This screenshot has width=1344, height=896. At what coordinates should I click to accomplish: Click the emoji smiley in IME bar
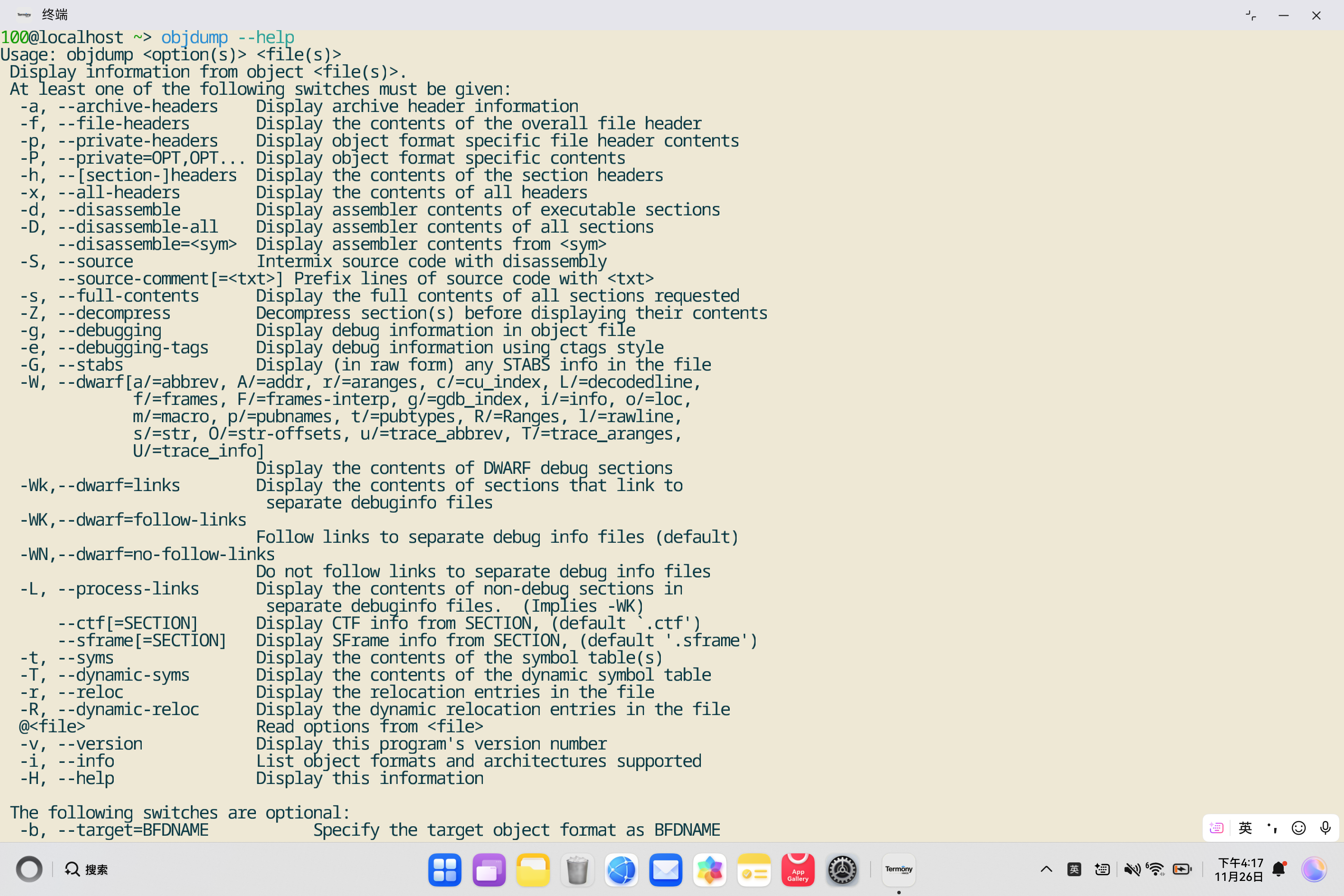pyautogui.click(x=1298, y=828)
